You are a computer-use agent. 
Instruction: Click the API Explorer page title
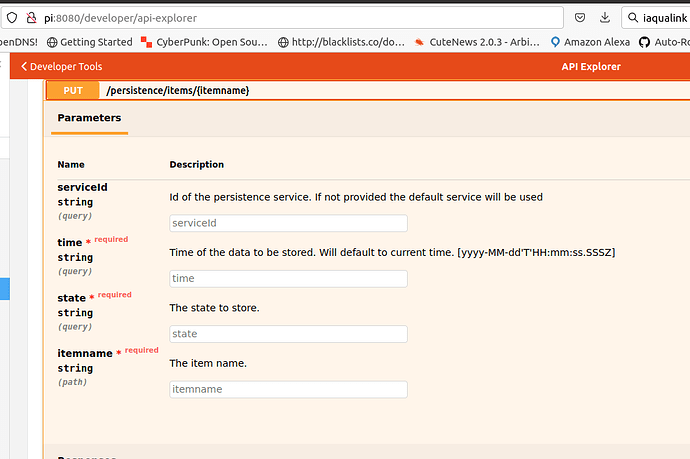pyautogui.click(x=591, y=66)
